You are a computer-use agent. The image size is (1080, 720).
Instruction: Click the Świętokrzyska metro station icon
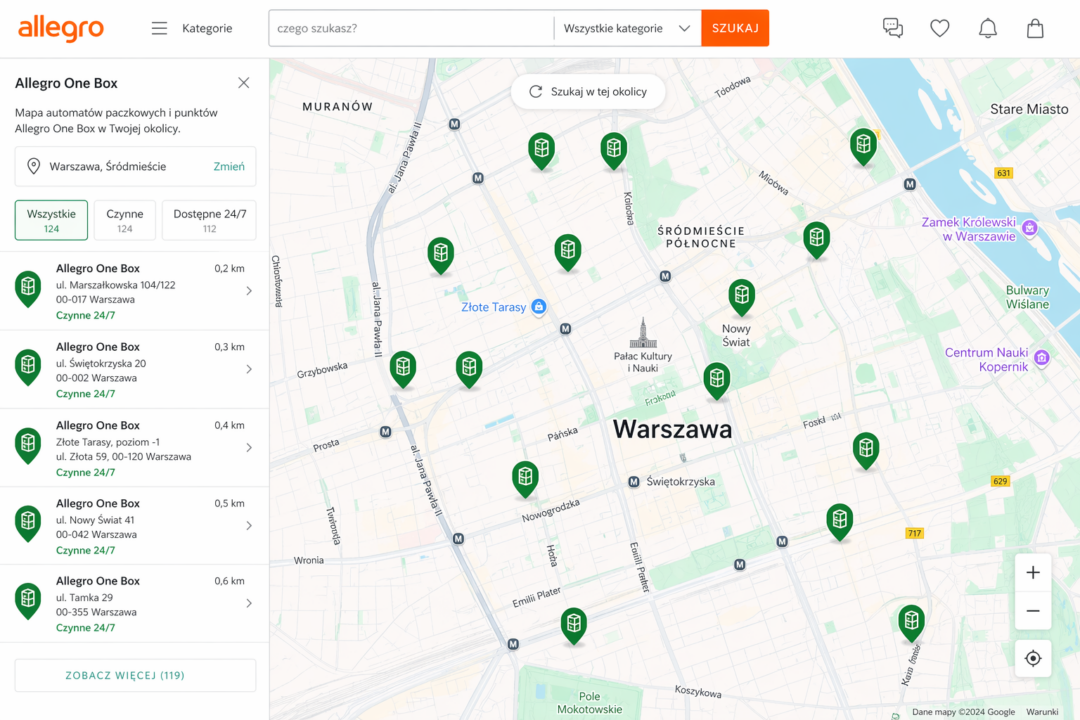click(x=634, y=482)
